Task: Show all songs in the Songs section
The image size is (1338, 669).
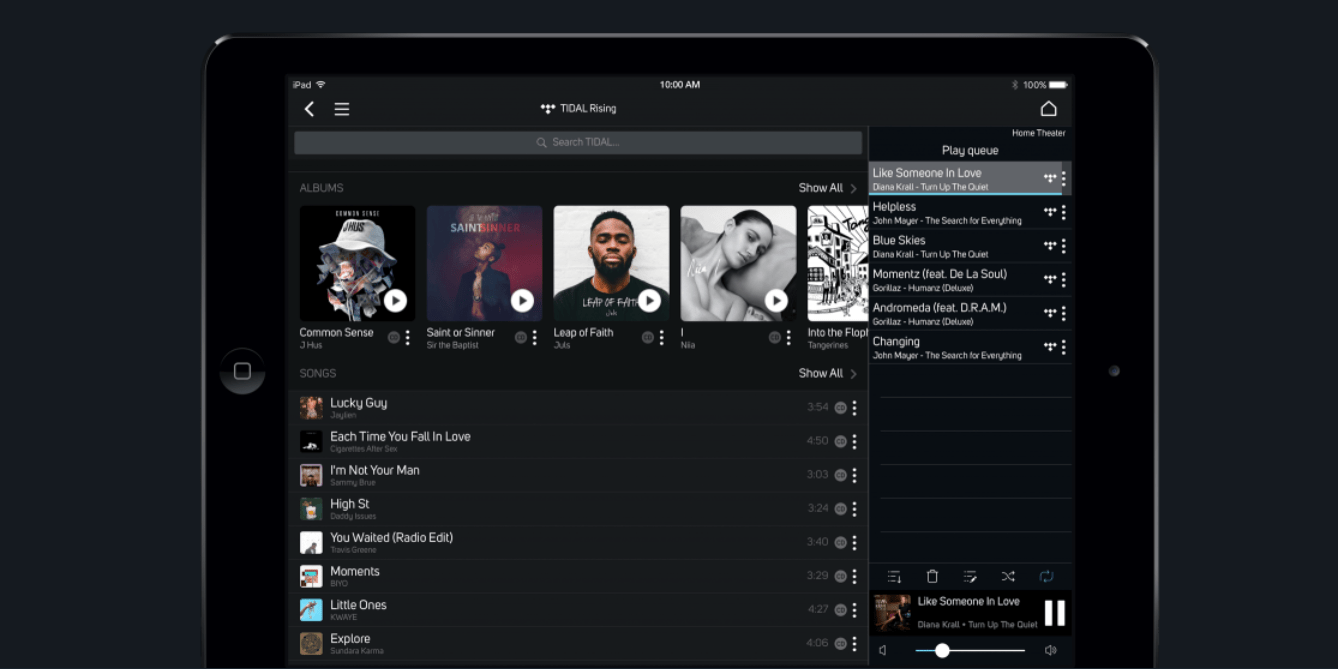Action: pos(827,374)
